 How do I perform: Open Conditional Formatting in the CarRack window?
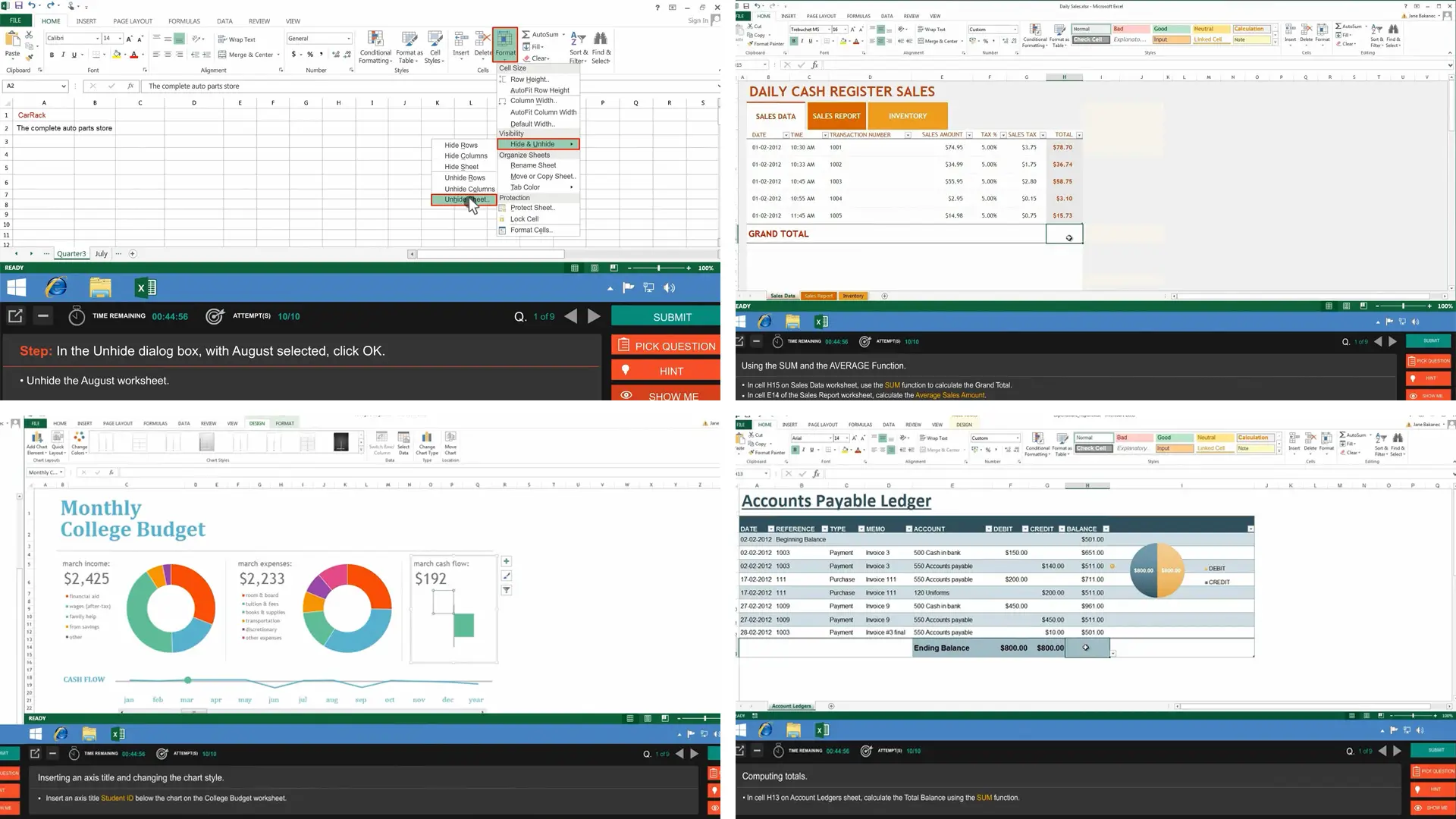(x=375, y=47)
